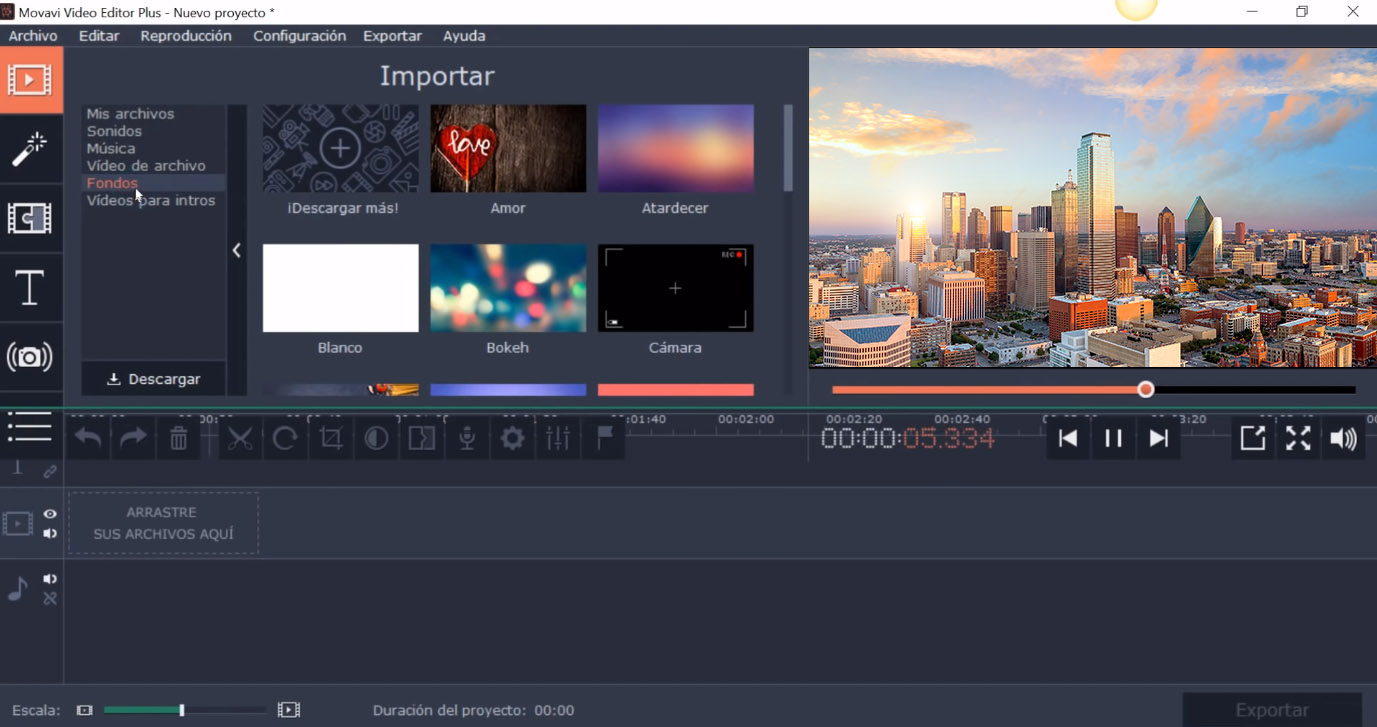Toggle visibility of the video track eye icon
Screen dimensions: 1377x727
pos(49,513)
